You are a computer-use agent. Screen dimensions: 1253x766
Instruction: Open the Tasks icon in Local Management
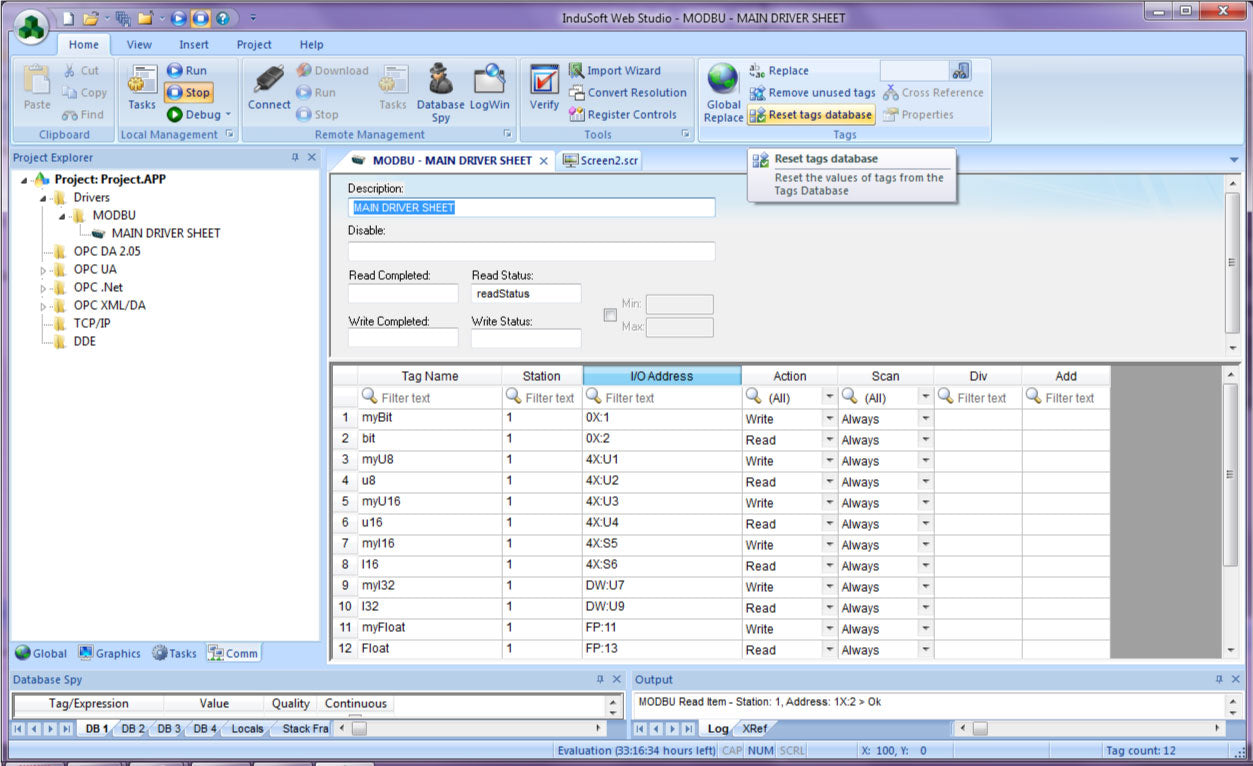[x=142, y=87]
